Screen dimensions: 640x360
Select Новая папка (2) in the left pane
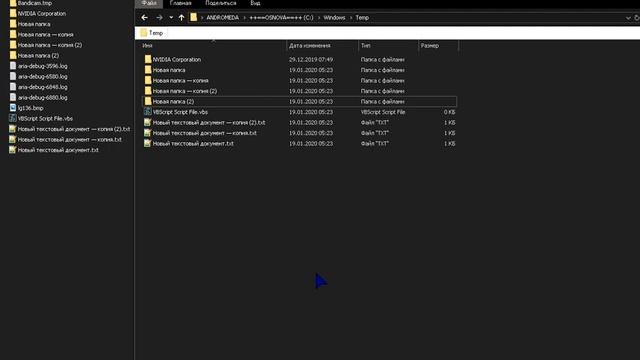[38, 56]
